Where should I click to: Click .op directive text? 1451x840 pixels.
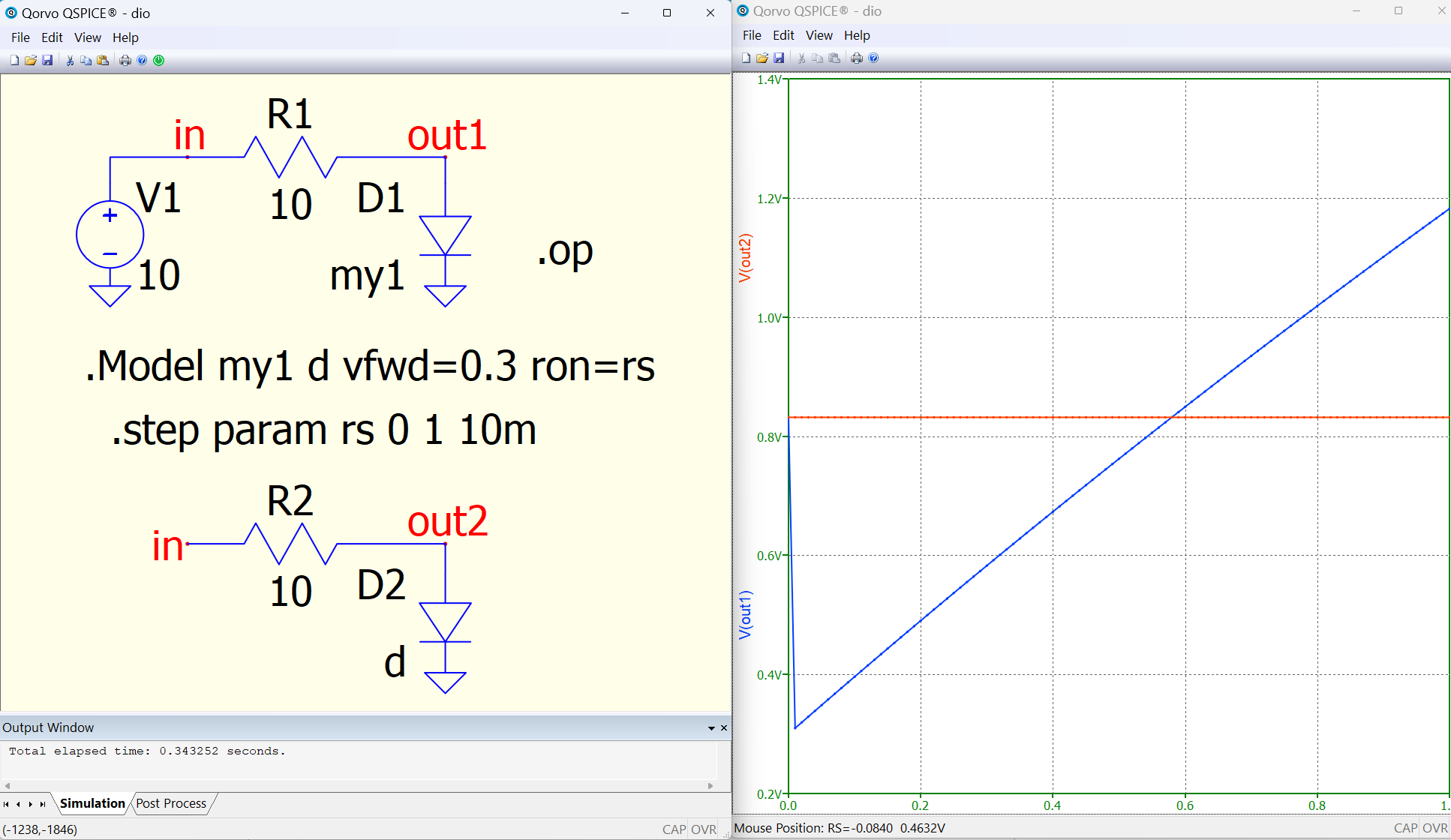point(565,253)
